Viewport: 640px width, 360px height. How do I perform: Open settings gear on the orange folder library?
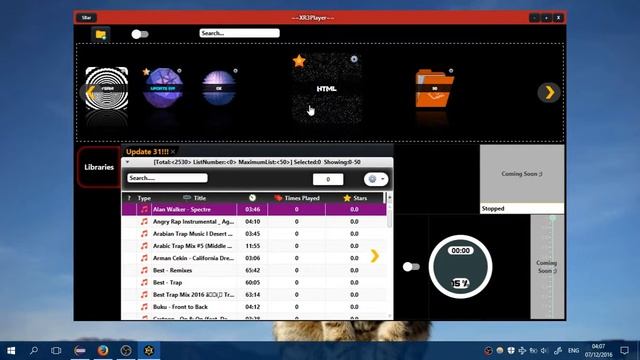(451, 71)
